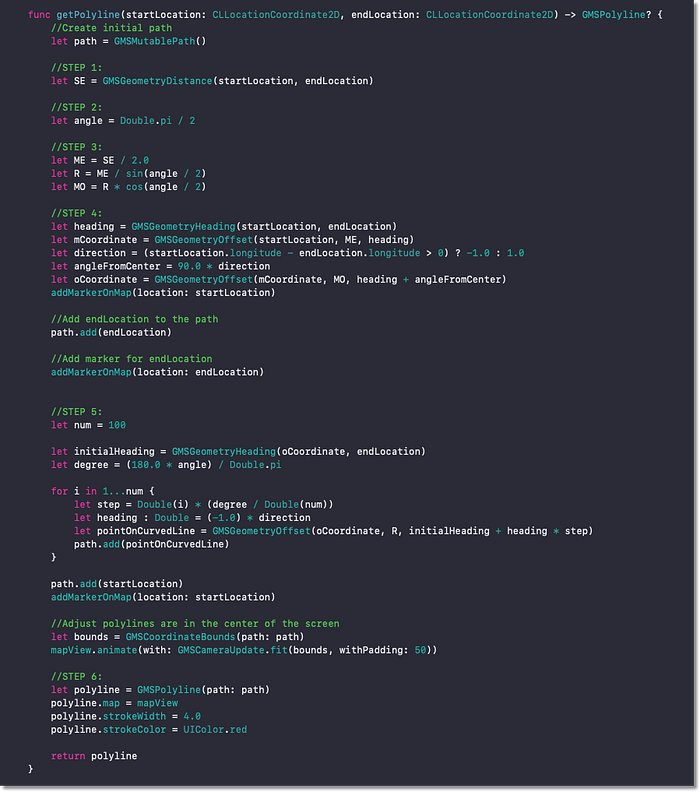Click 'mCoordinate' in its let declaration
700x792 pixels.
tap(105, 239)
